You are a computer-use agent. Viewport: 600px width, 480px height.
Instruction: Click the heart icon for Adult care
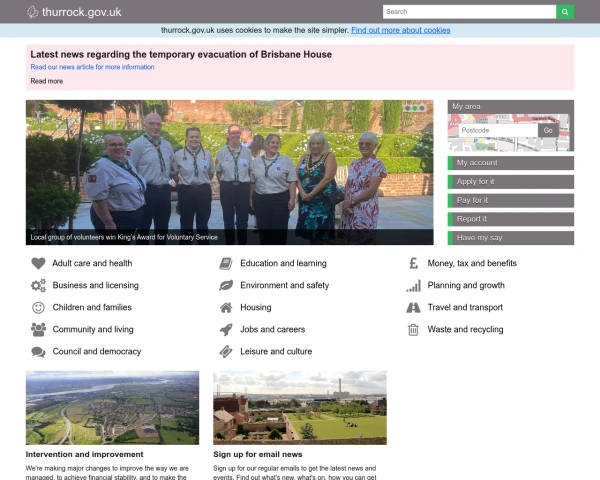(x=38, y=264)
